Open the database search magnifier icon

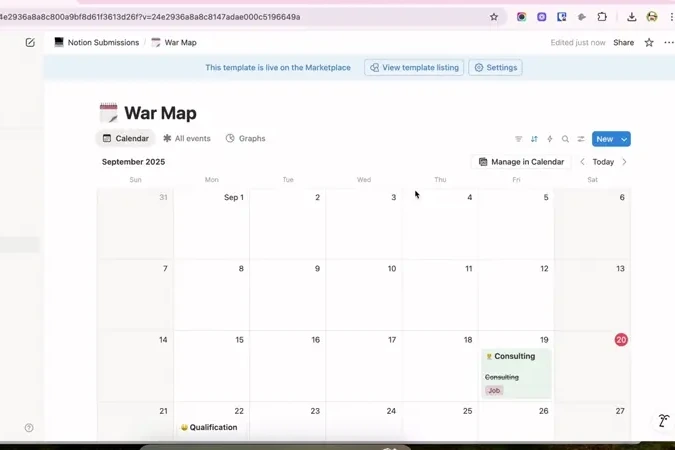click(x=565, y=139)
